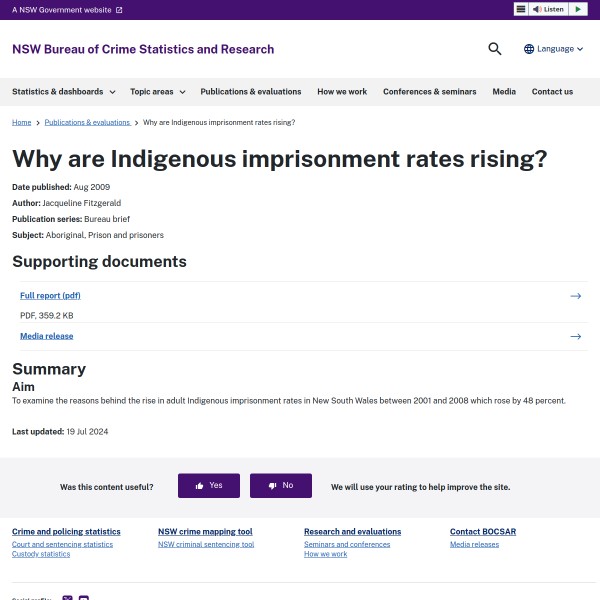The height and width of the screenshot is (600, 600).
Task: Expand the Statistics & dashboards menu
Action: click(x=63, y=92)
